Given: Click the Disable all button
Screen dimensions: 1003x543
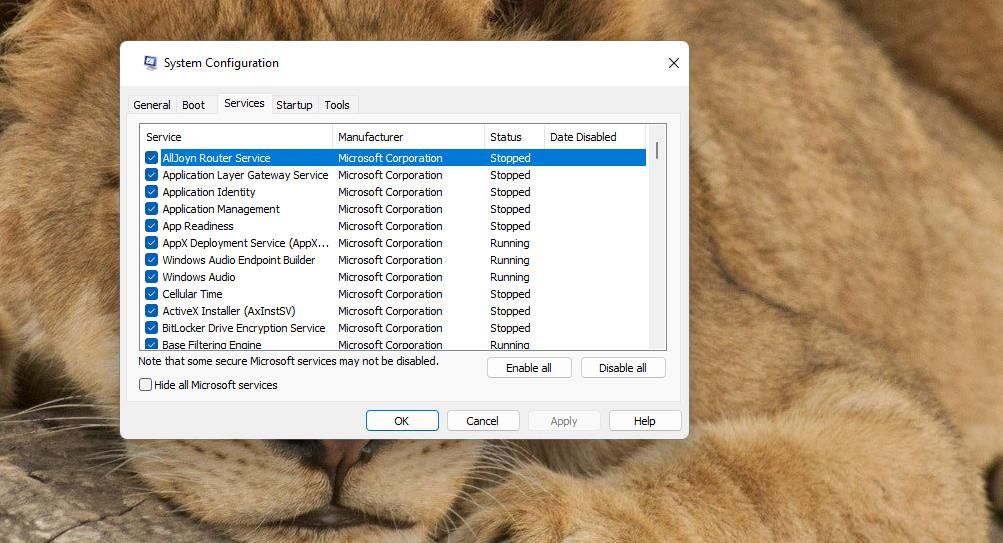Looking at the screenshot, I should click(622, 368).
